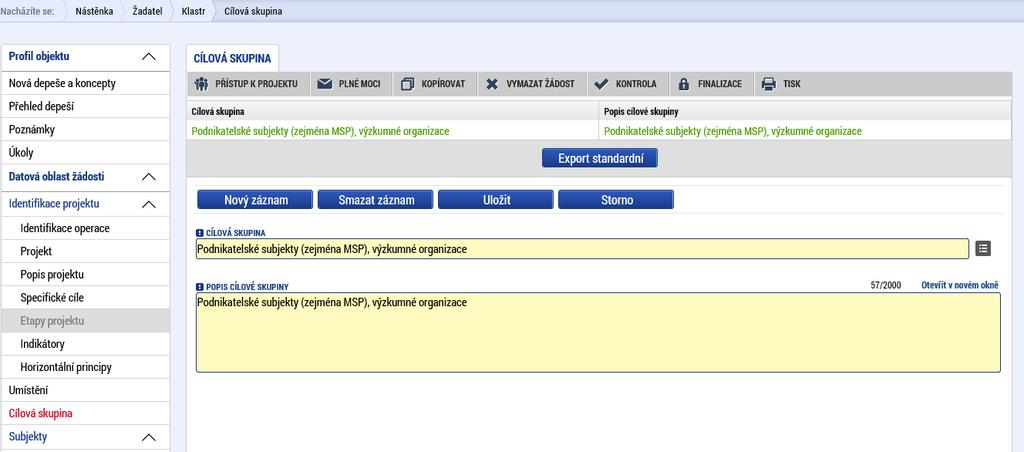The width and height of the screenshot is (1024, 452).
Task: Open Nová depeše a koncepty in sidebar
Action: [86, 84]
